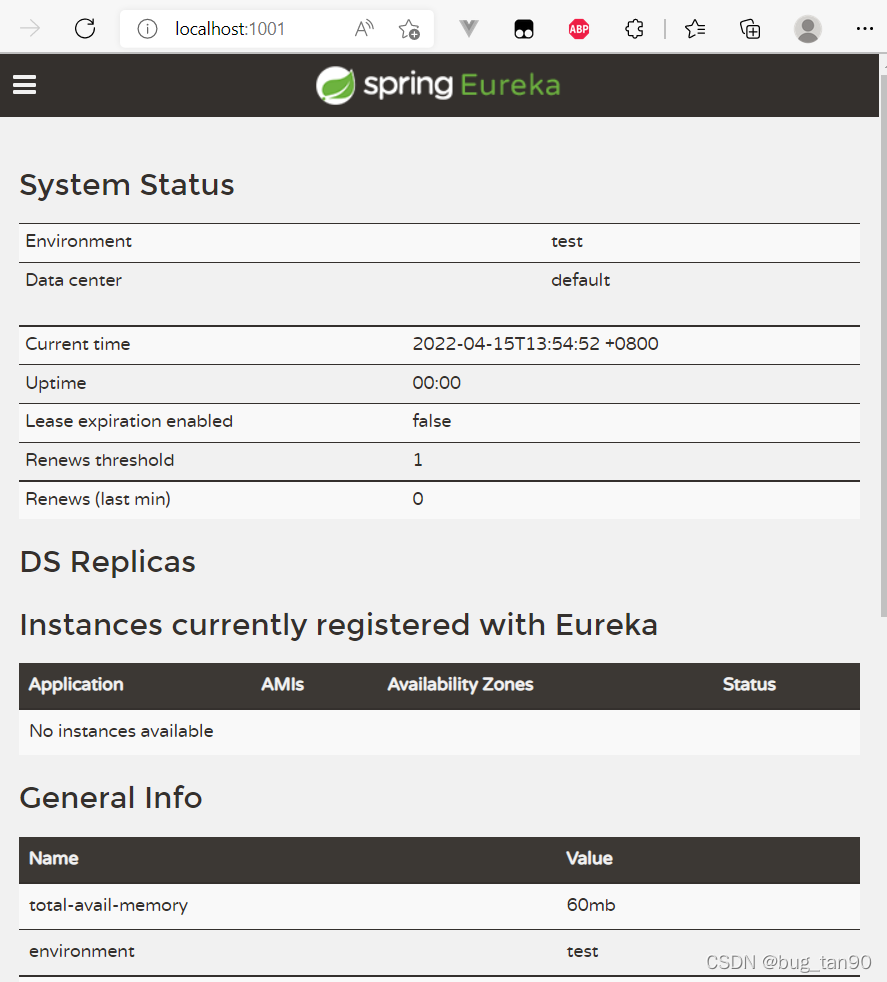
Task: Select the Data center value 'default'
Action: [x=580, y=280]
